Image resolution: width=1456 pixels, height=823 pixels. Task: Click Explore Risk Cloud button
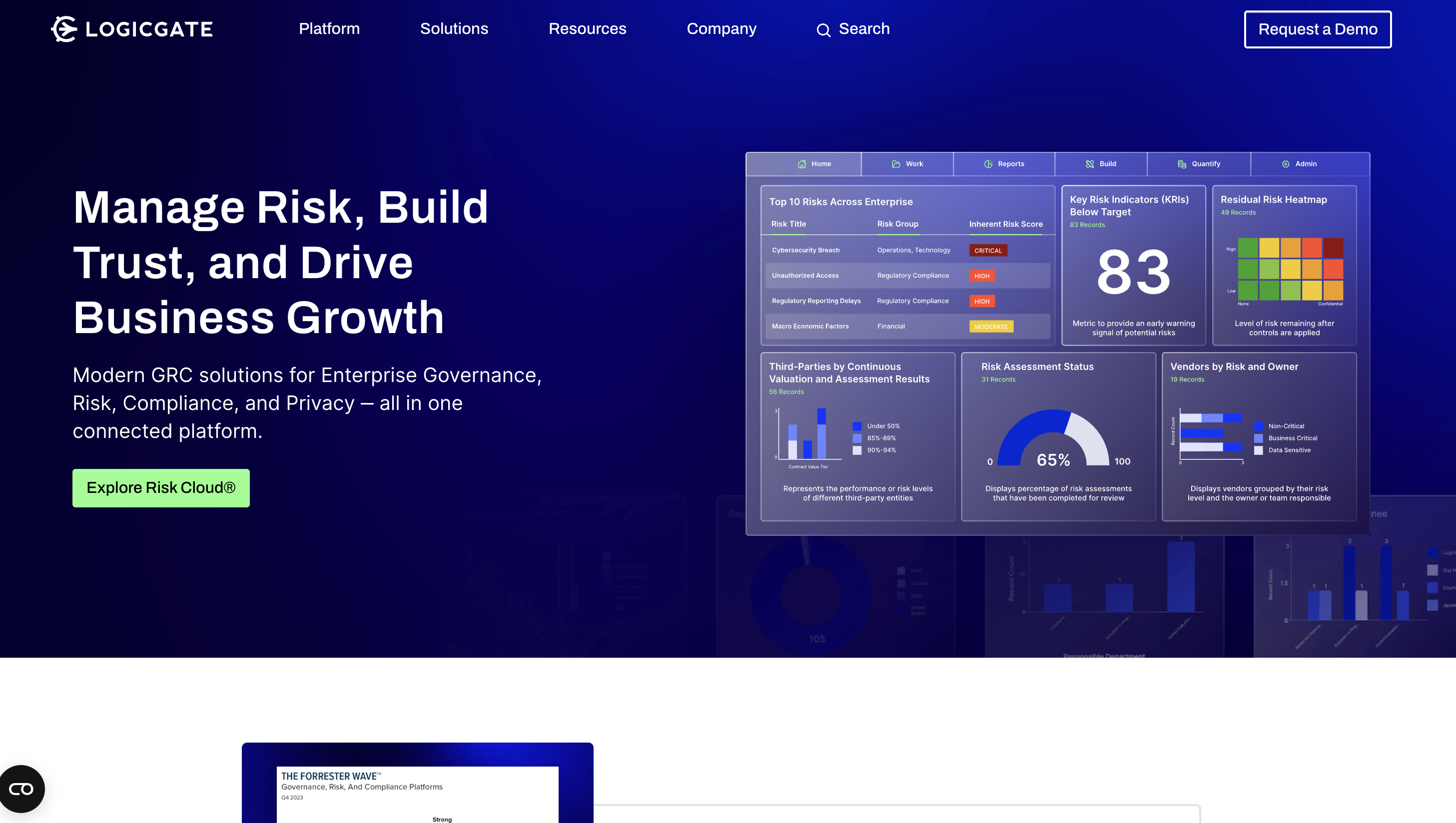pyautogui.click(x=161, y=488)
